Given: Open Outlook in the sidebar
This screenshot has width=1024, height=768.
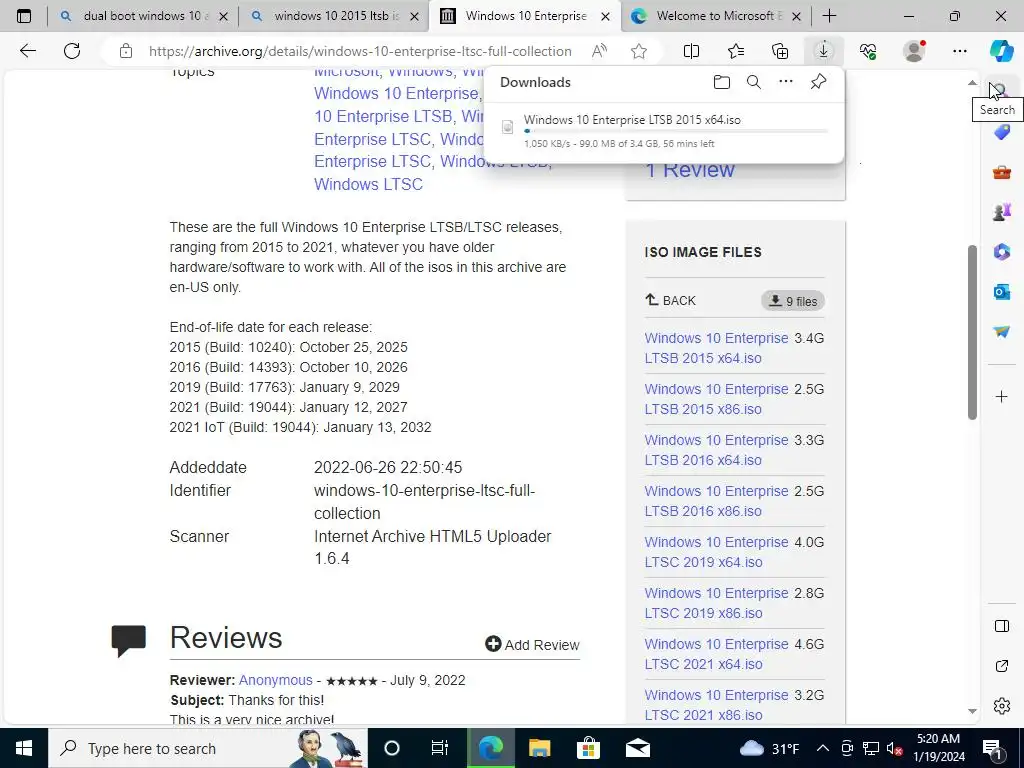Looking at the screenshot, I should [x=1002, y=291].
